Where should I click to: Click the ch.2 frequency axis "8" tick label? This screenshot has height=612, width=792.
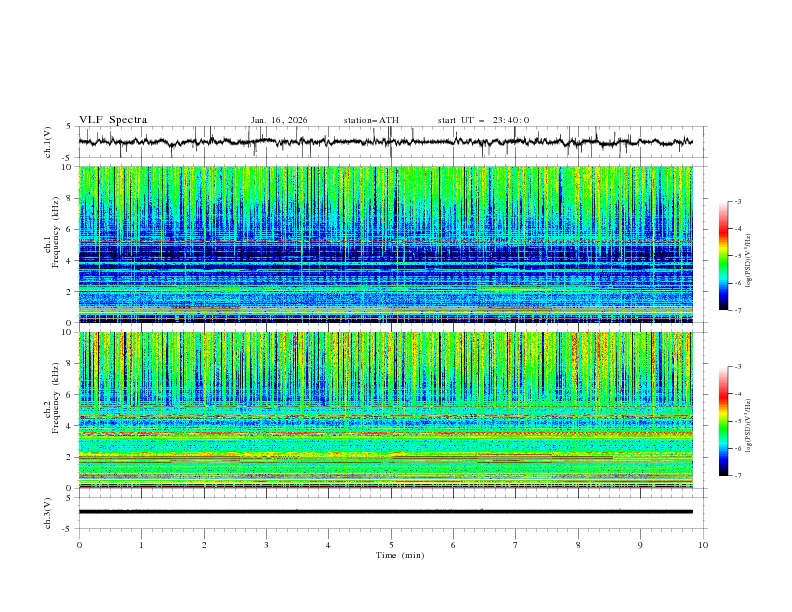70,364
